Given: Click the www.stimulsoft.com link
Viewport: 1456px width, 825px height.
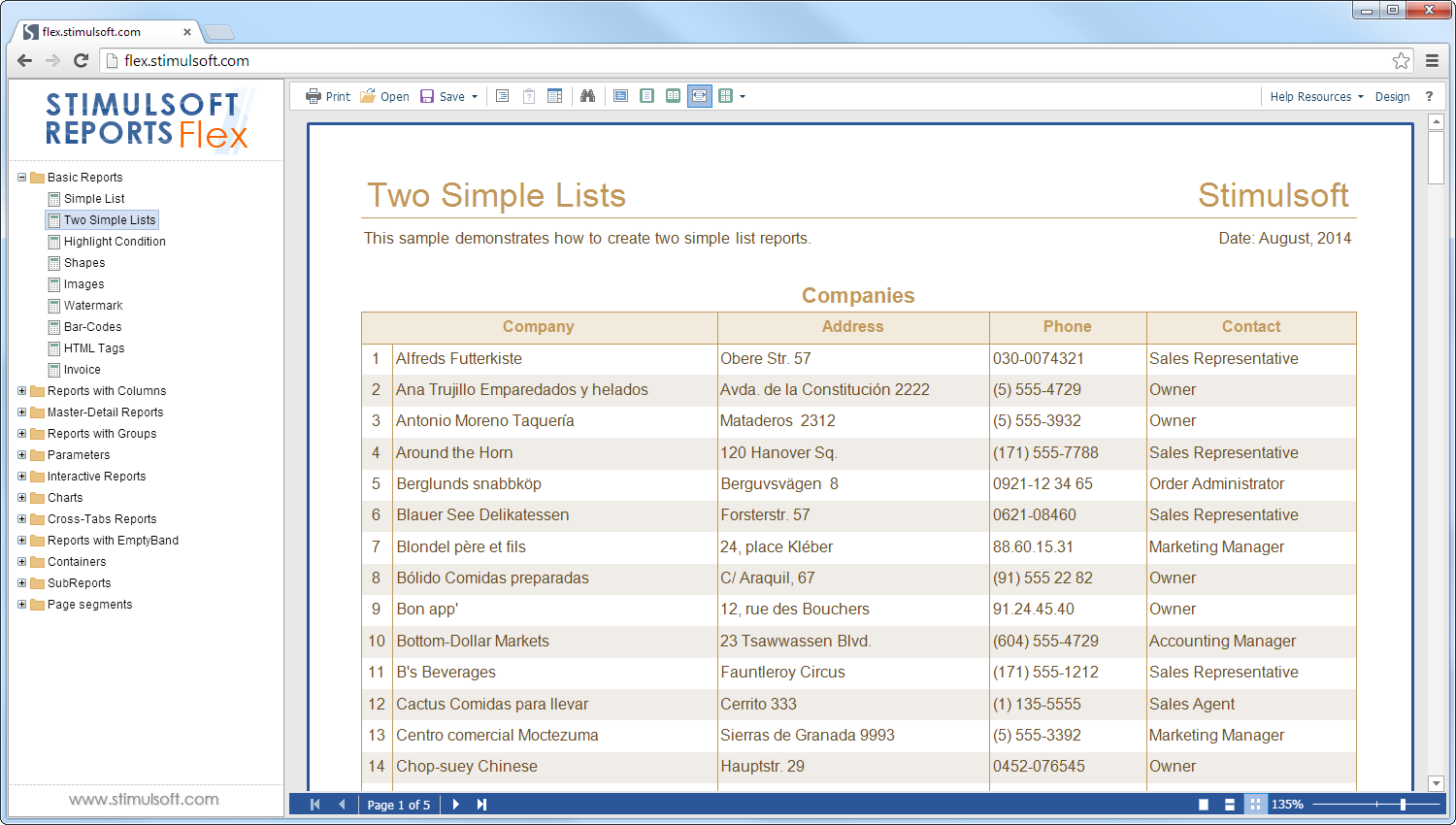Looking at the screenshot, I should (144, 799).
